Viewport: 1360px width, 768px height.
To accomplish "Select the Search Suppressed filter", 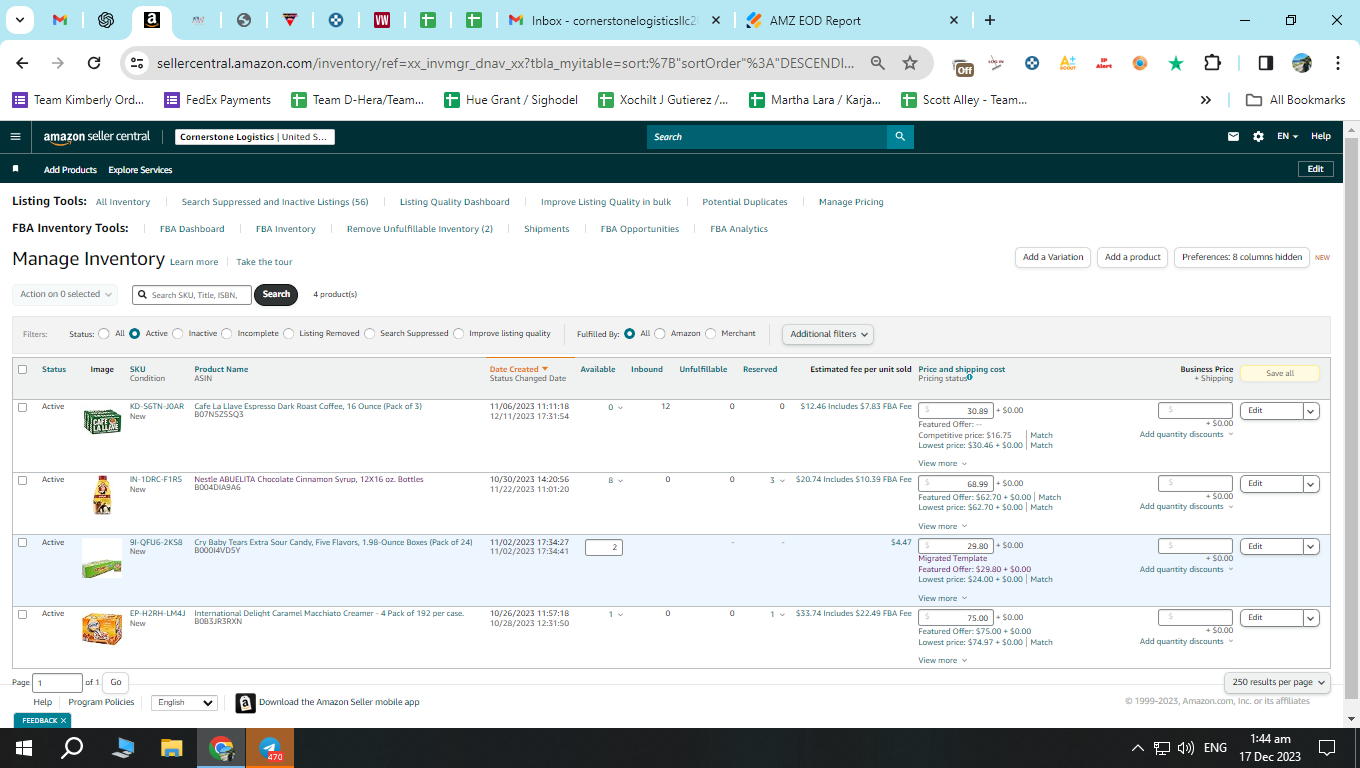I will [x=370, y=334].
